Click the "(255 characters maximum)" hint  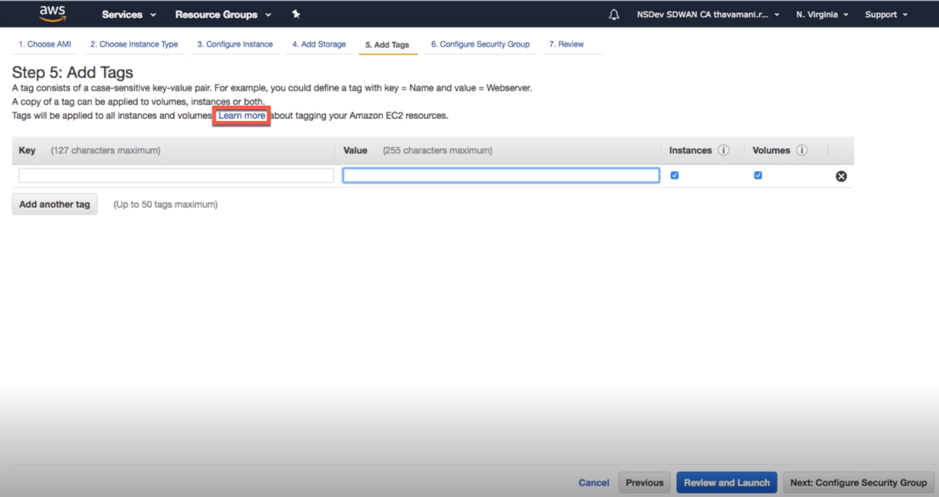click(438, 150)
